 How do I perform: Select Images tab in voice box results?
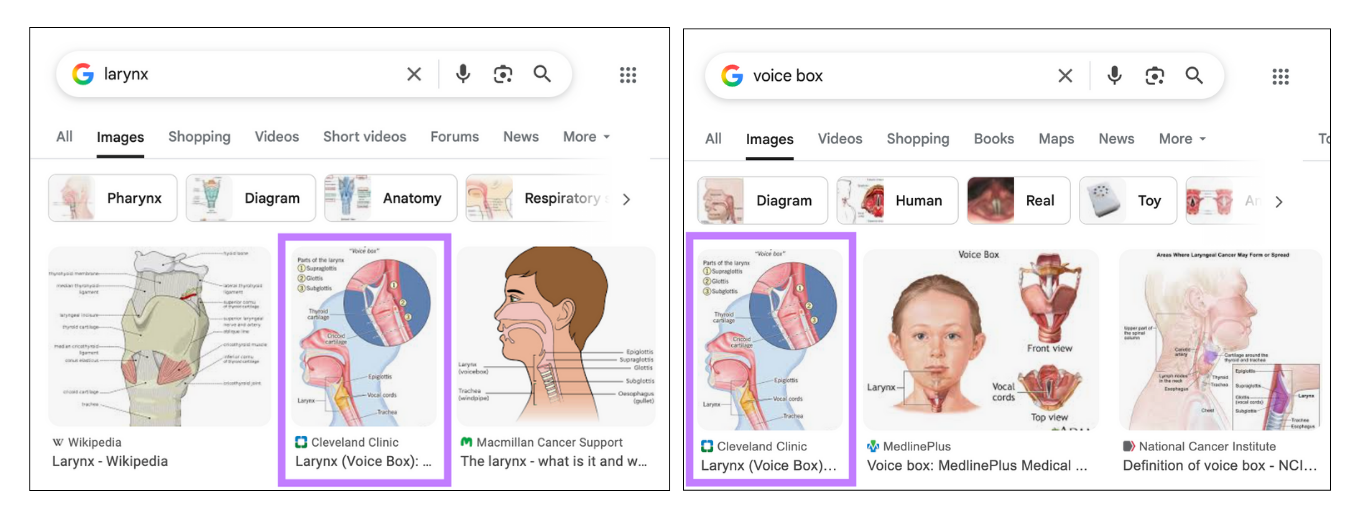(x=770, y=140)
